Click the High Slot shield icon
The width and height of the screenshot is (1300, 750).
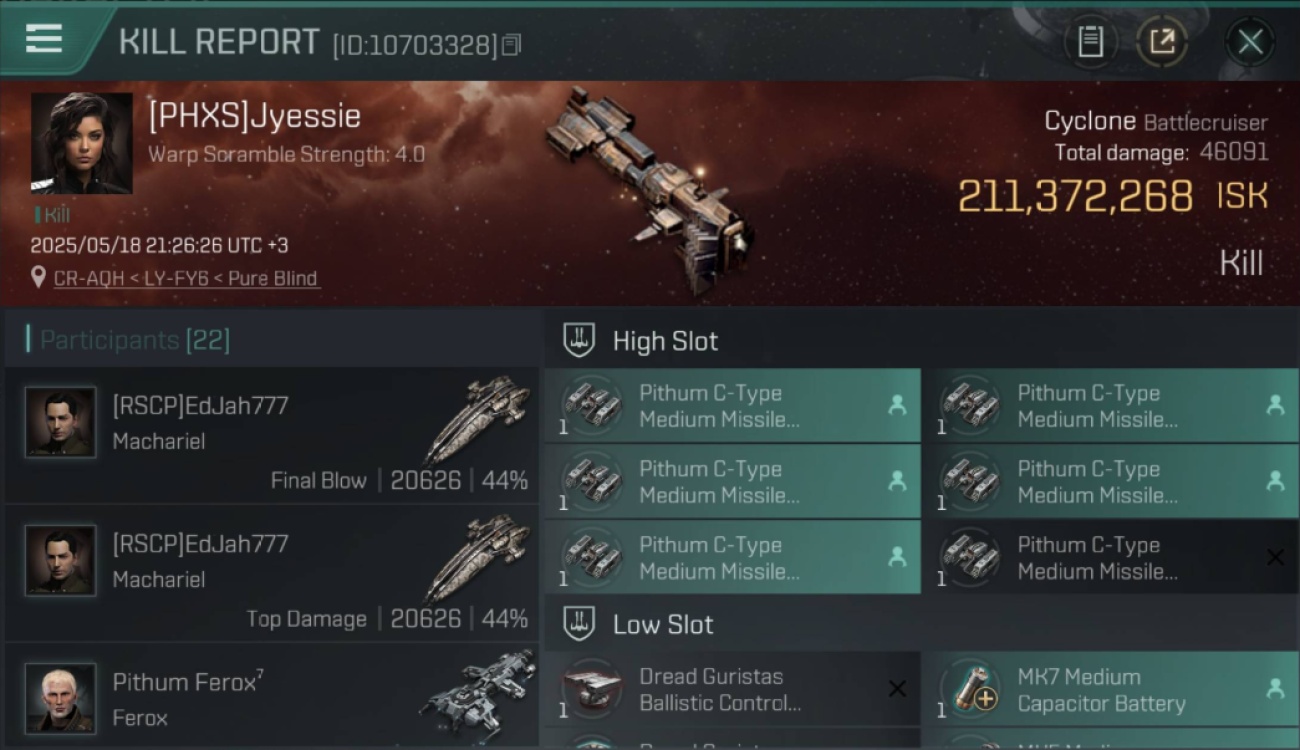(x=579, y=340)
